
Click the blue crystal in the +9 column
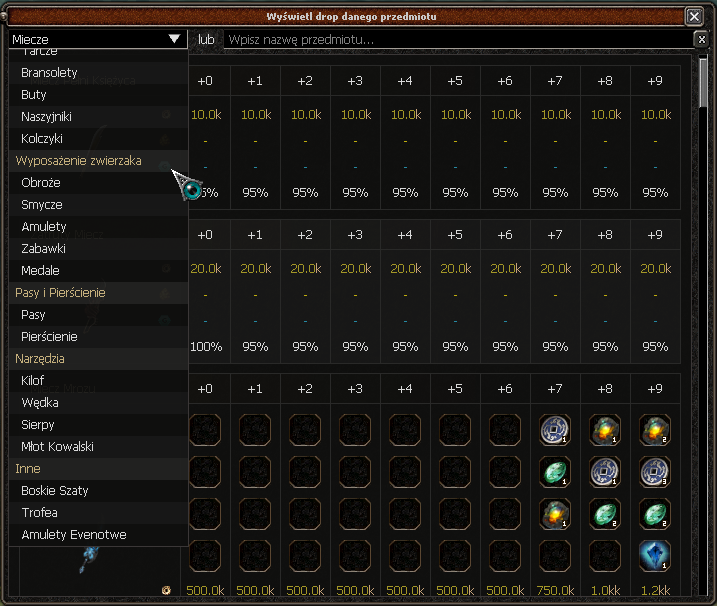tap(655, 555)
